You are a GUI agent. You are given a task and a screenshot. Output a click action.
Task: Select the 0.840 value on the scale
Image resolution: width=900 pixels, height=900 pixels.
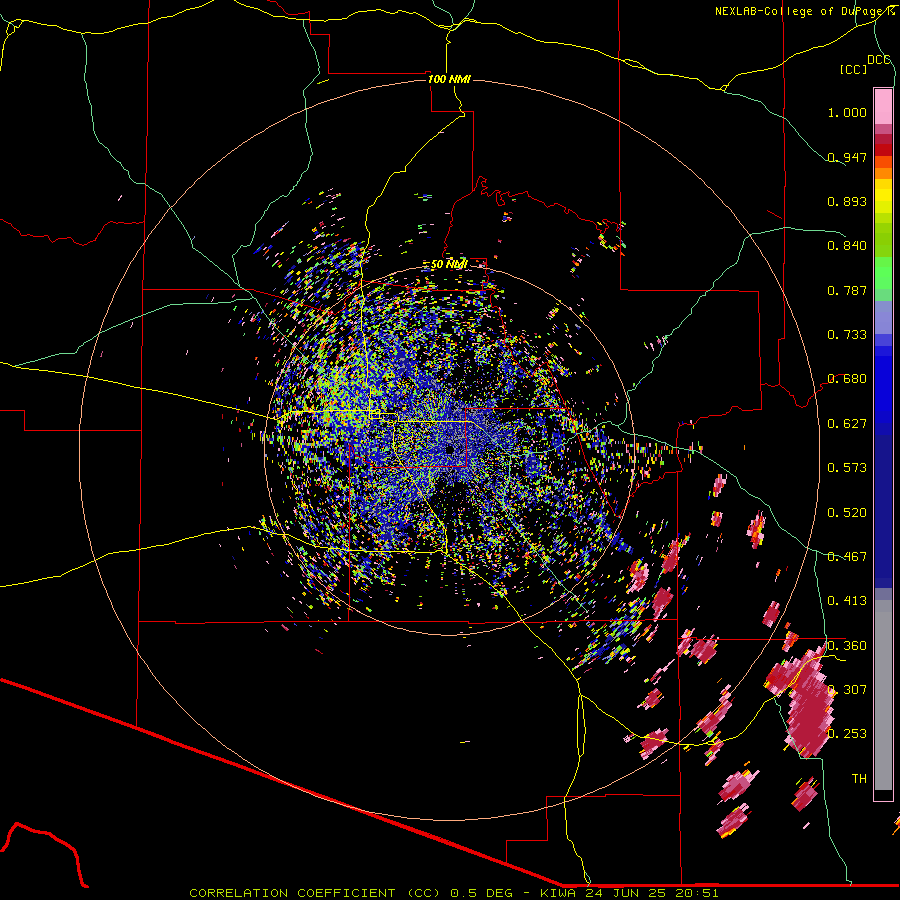[847, 246]
